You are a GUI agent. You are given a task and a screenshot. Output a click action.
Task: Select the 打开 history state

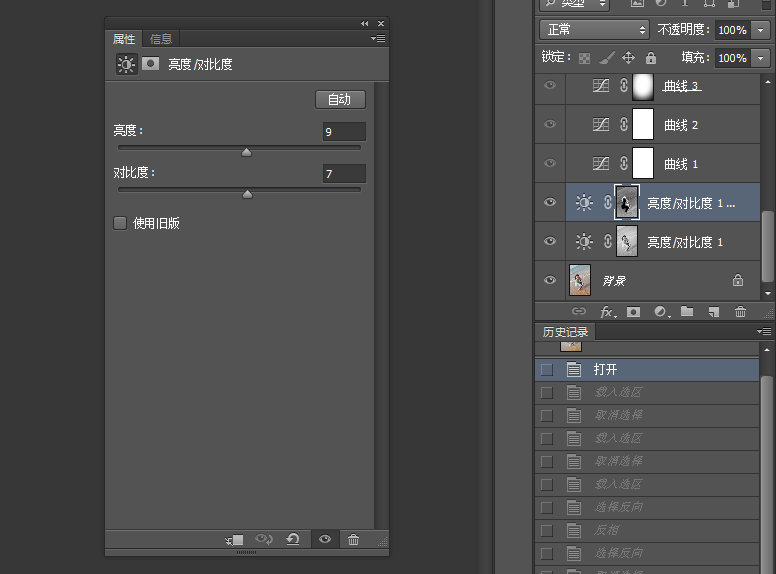coord(647,370)
